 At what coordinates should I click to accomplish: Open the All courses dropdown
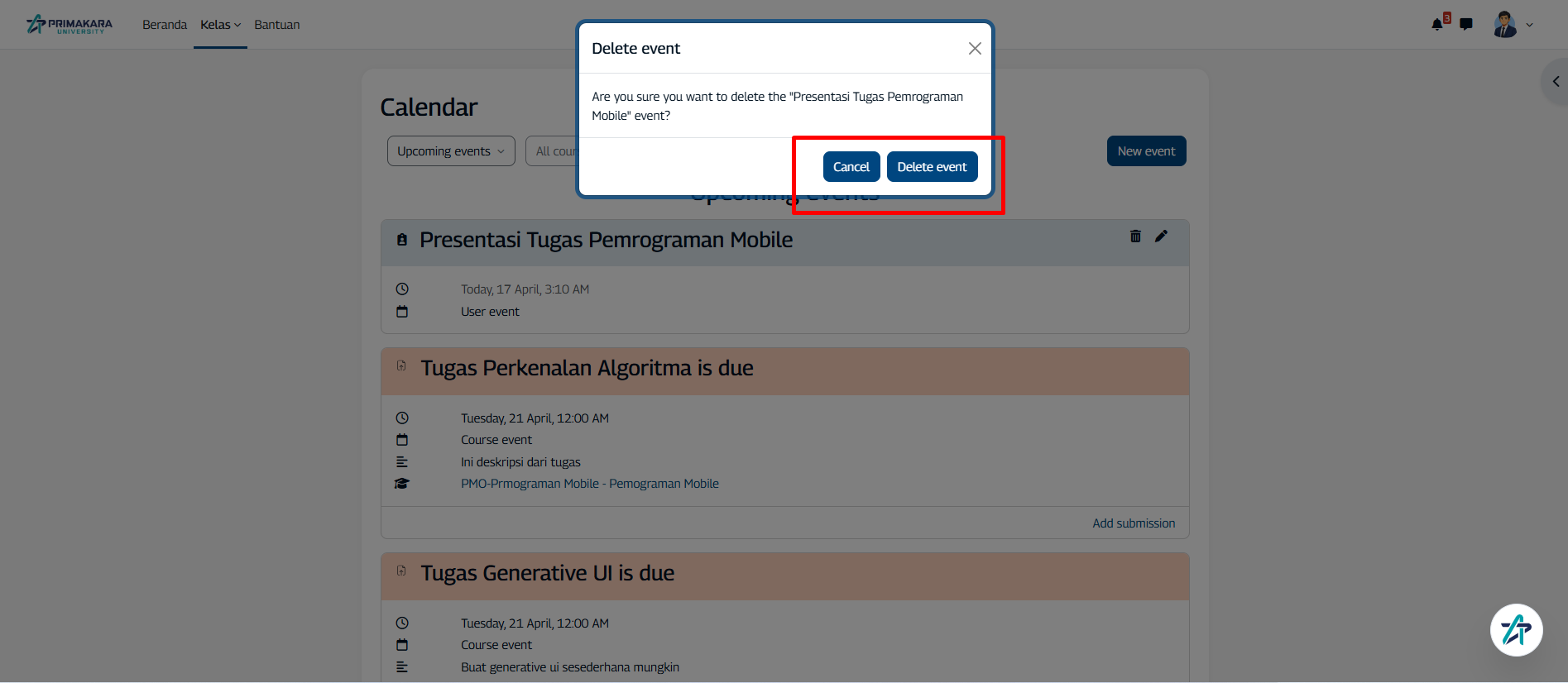tap(552, 151)
